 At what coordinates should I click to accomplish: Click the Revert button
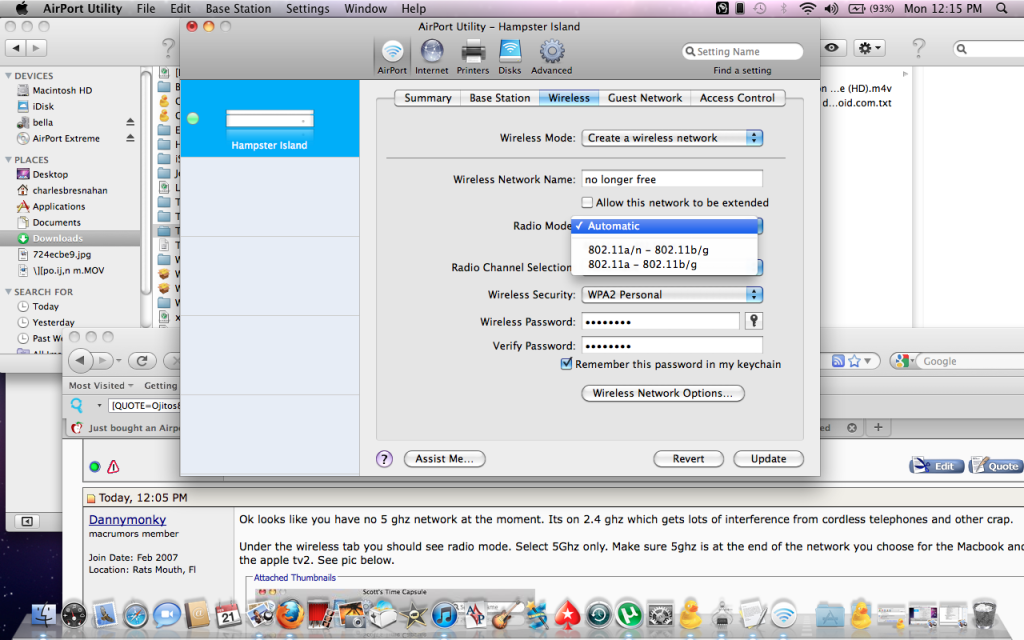[x=688, y=458]
